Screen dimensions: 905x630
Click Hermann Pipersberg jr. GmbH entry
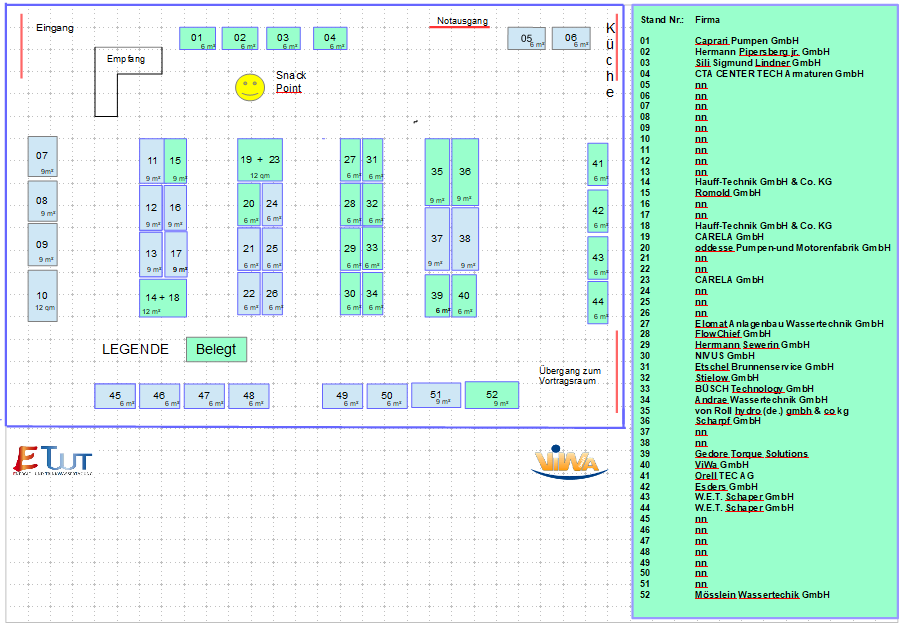click(x=762, y=52)
